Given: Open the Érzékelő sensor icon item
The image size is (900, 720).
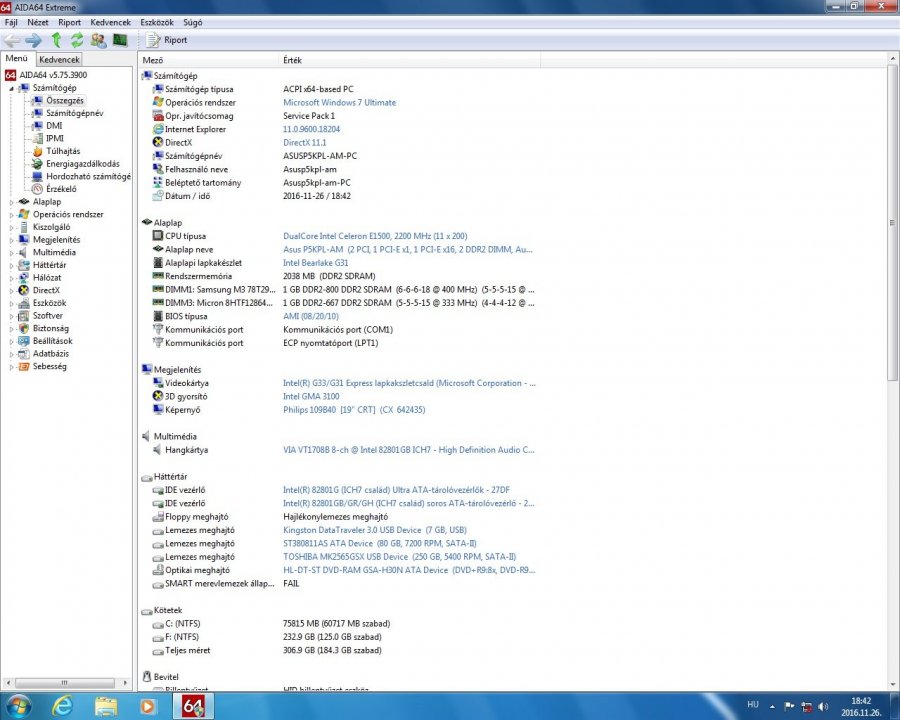Looking at the screenshot, I should pyautogui.click(x=37, y=189).
